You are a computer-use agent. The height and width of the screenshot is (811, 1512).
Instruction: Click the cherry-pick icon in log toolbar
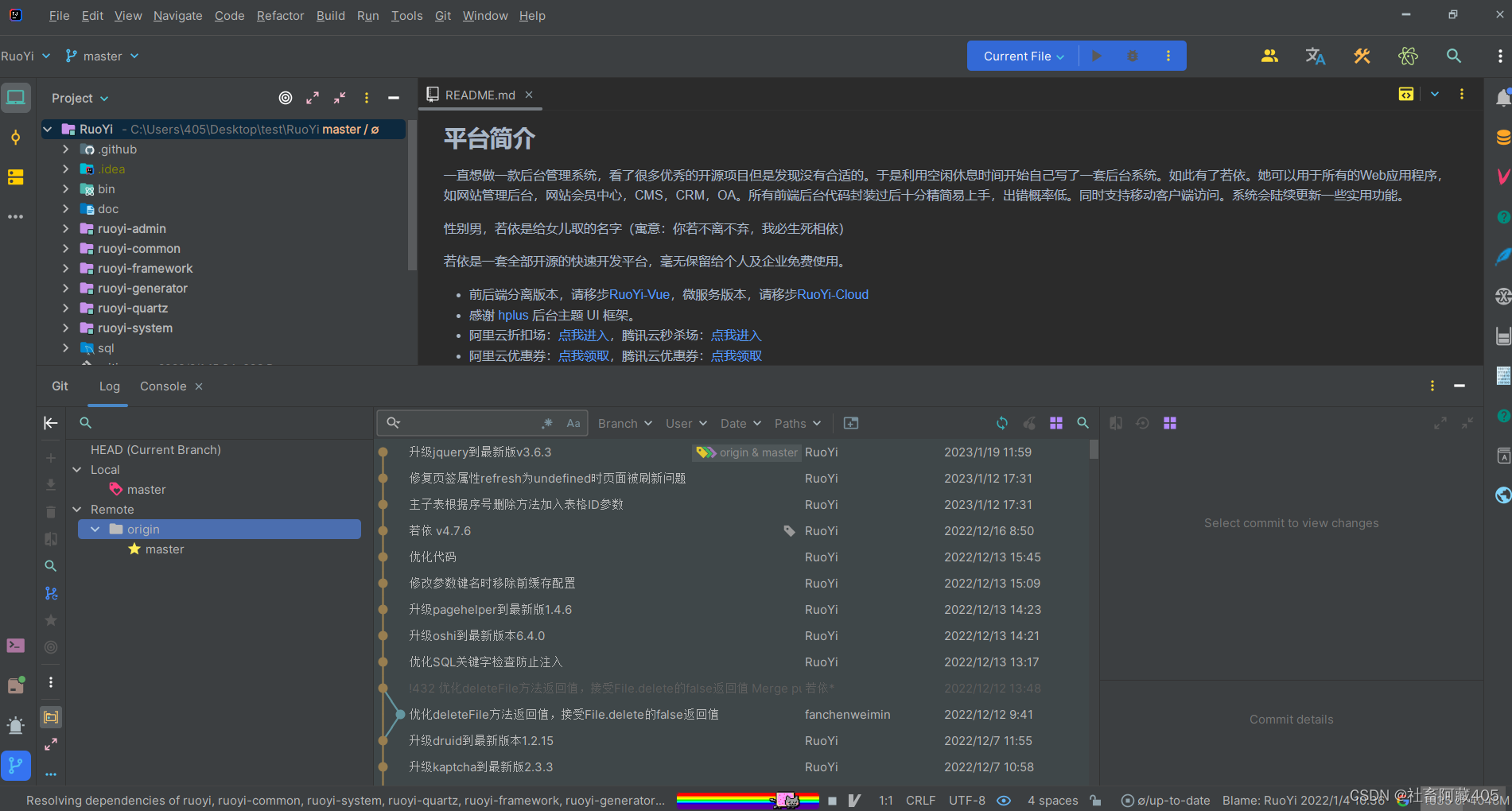coord(1029,423)
